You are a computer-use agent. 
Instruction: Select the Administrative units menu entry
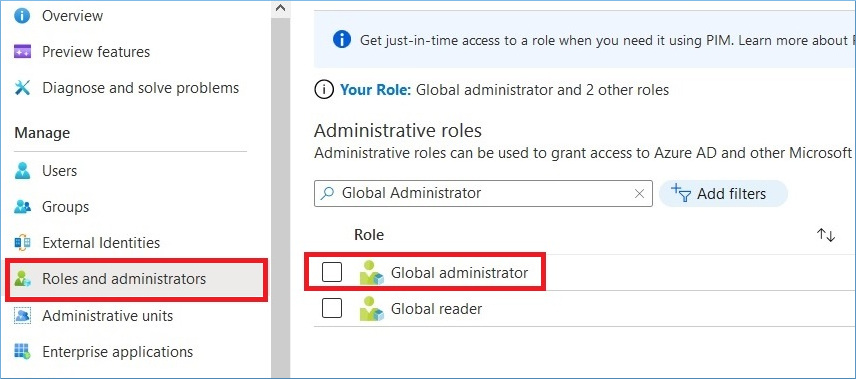(108, 316)
